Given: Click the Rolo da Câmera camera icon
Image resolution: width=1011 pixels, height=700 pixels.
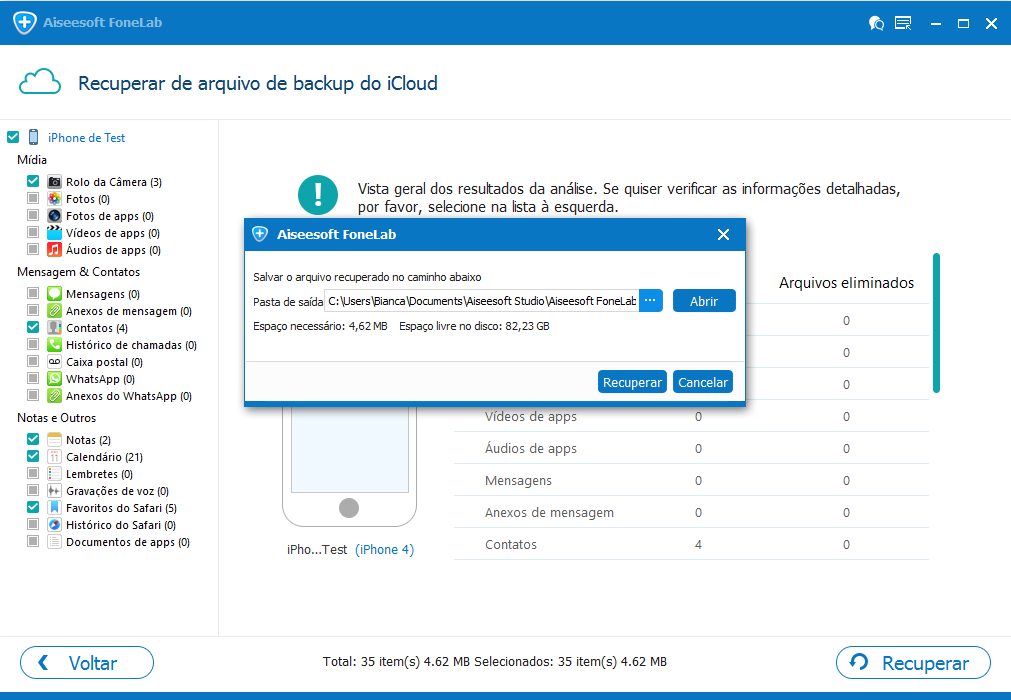Looking at the screenshot, I should (x=55, y=182).
